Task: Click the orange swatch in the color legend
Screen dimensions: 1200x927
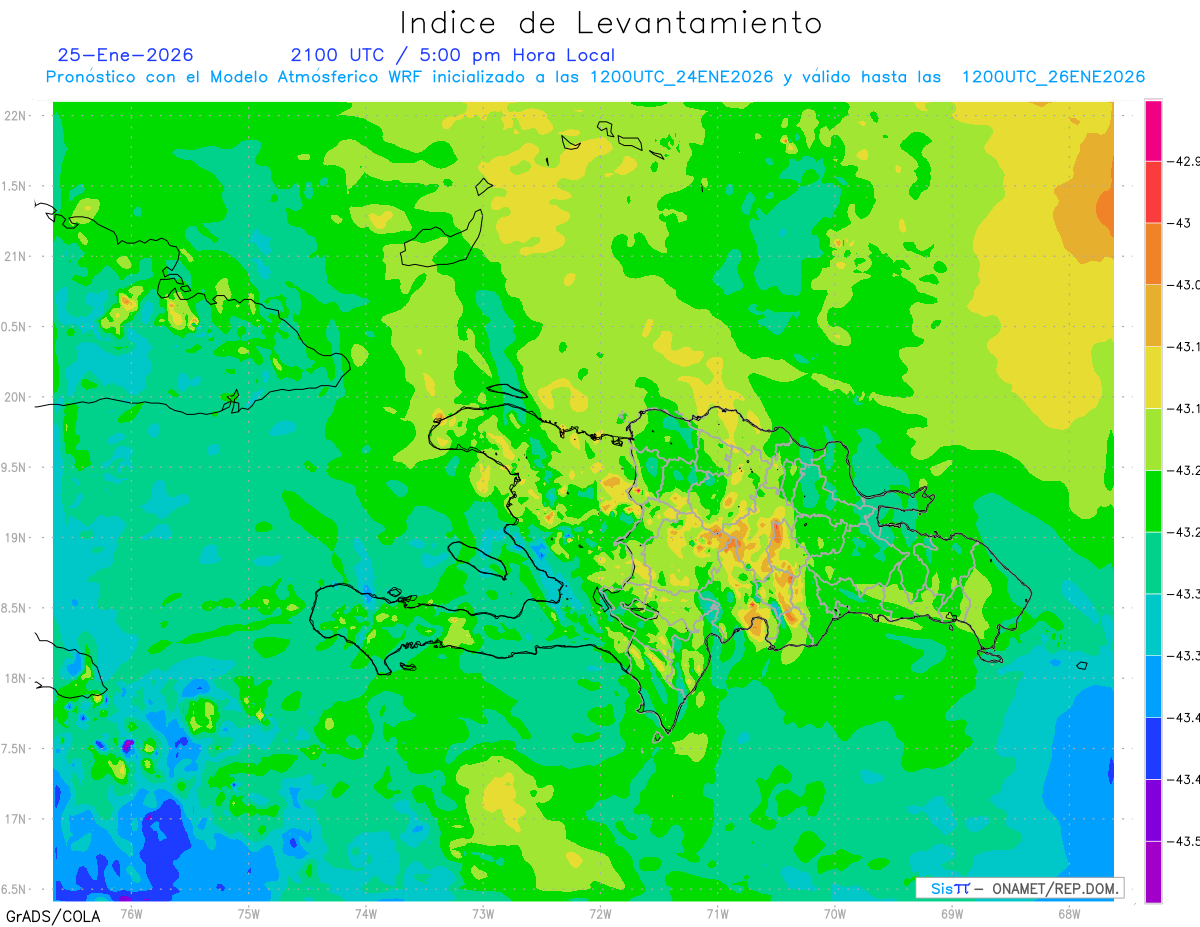Action: (1153, 253)
